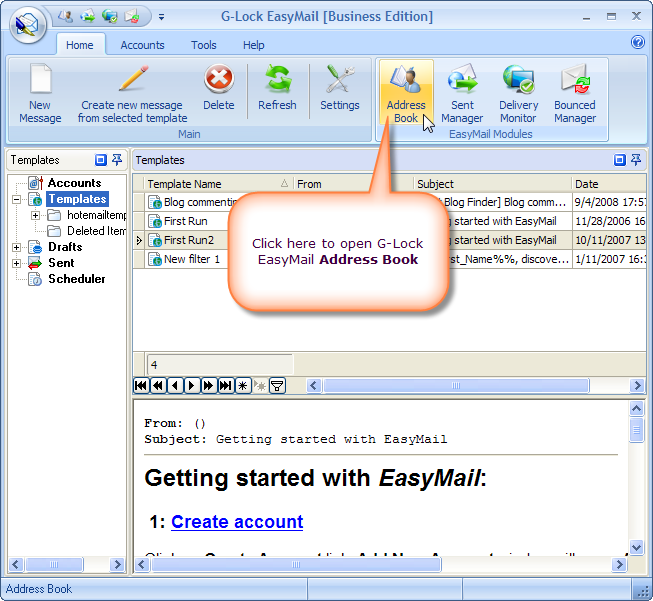Viewport: 653px width, 601px height.
Task: Select Scheduler in the folder tree
Action: click(x=77, y=279)
